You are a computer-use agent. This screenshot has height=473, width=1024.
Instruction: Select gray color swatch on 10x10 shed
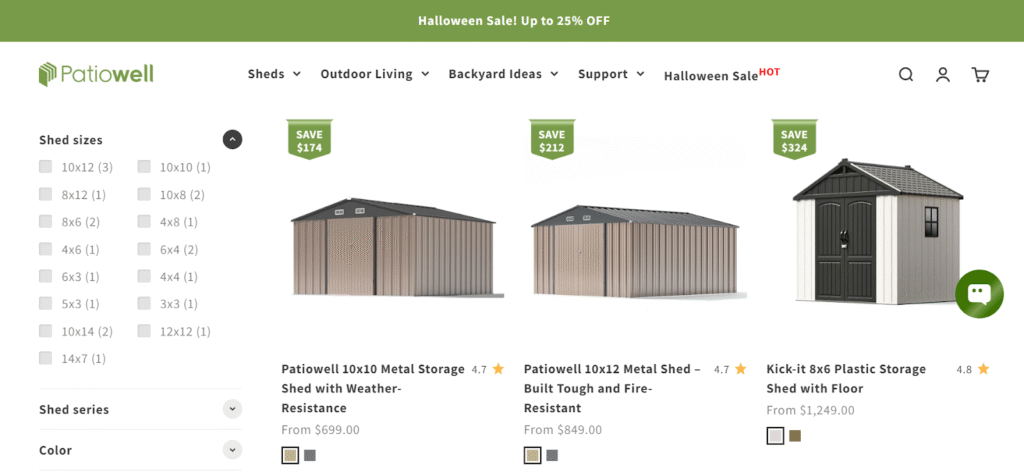coord(310,455)
